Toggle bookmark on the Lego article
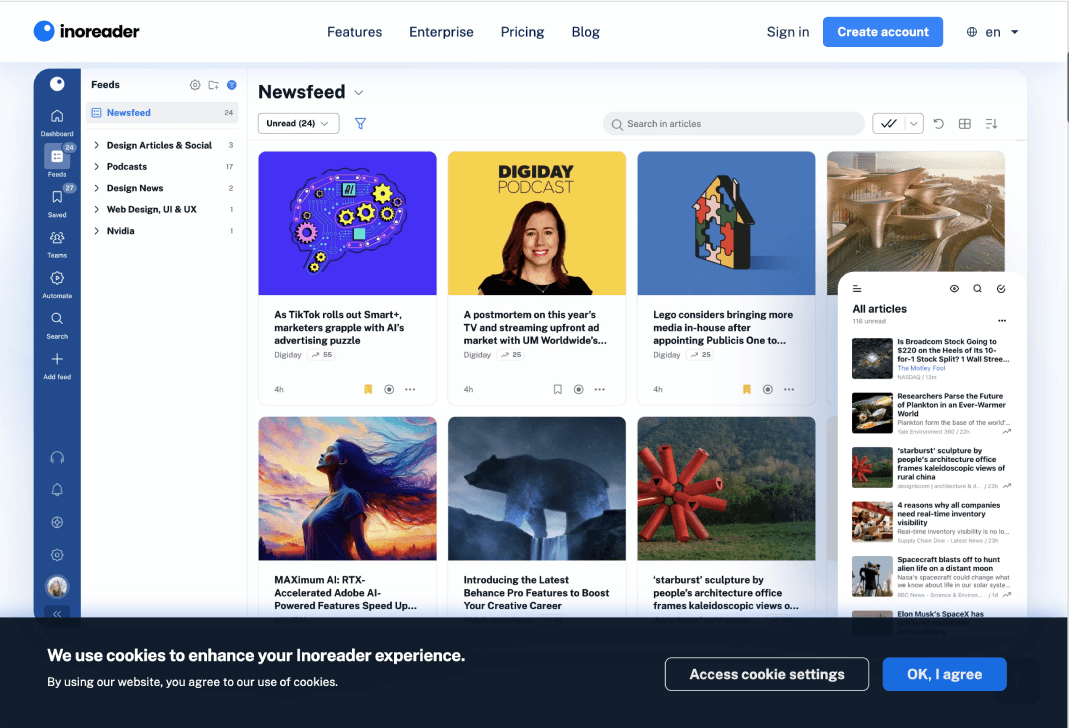The height and width of the screenshot is (728, 1069). 747,389
